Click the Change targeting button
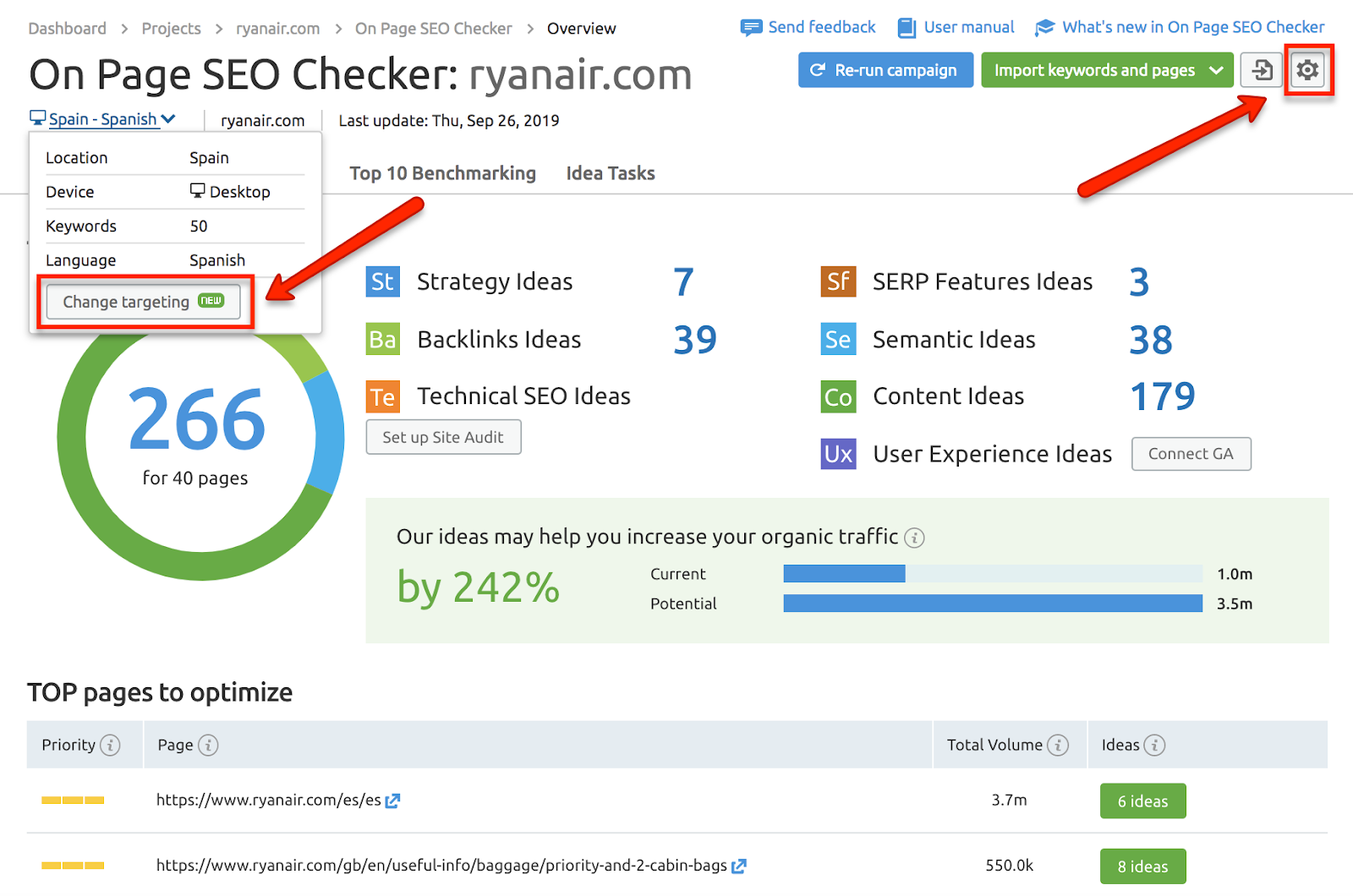This screenshot has height=896, width=1353. 144,302
